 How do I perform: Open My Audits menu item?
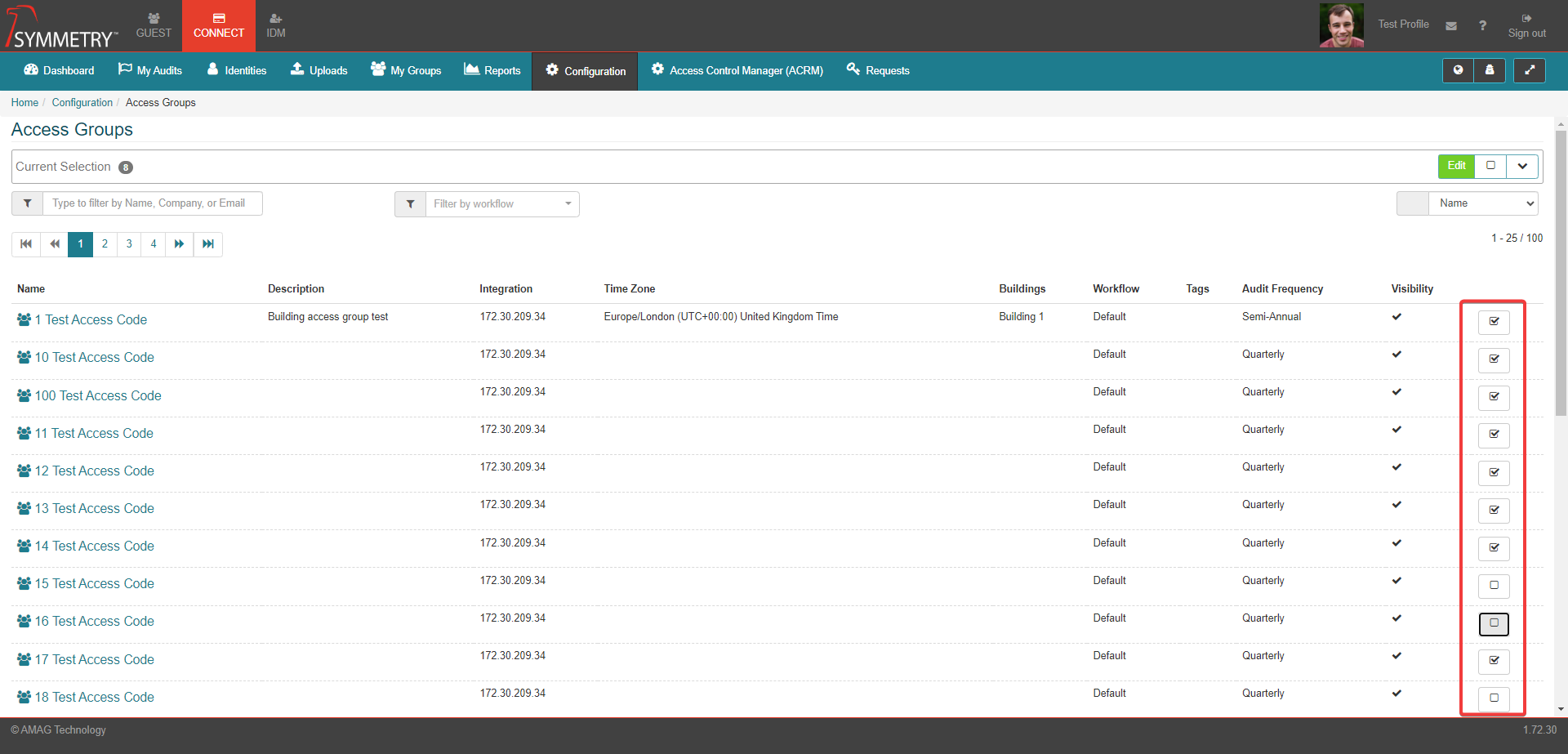150,70
